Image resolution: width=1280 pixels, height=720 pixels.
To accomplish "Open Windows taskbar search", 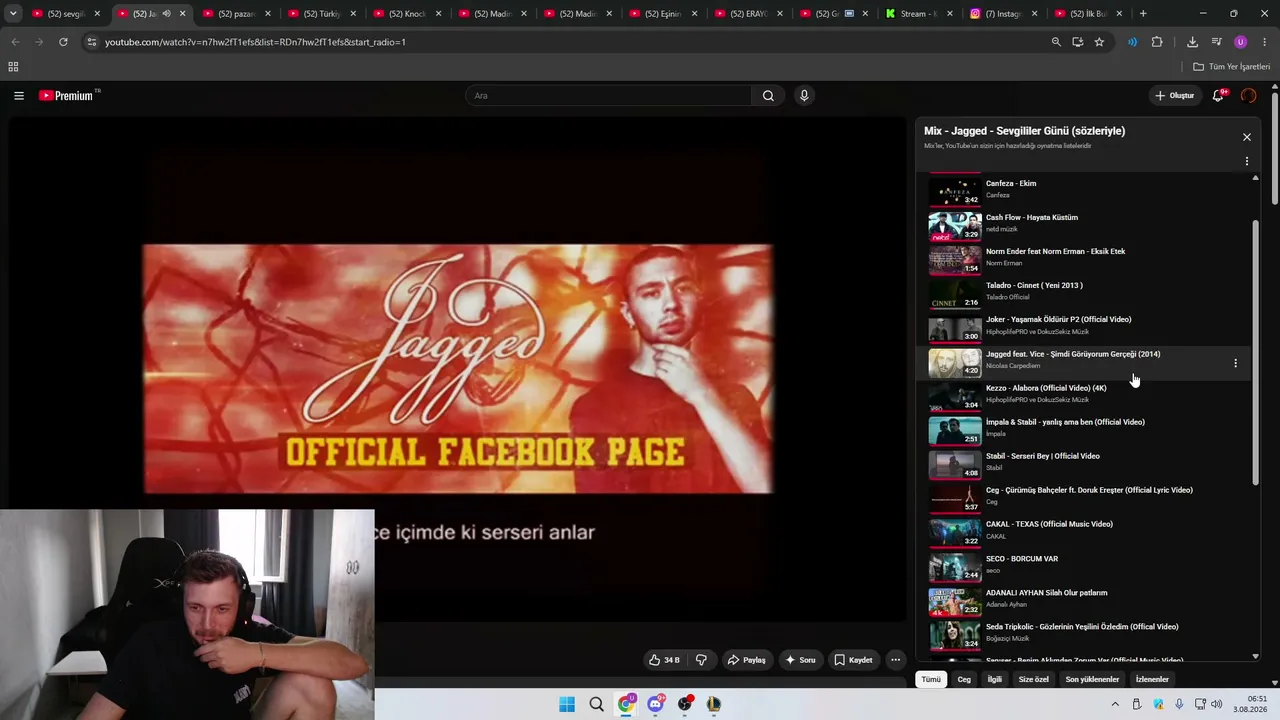I will pos(597,704).
